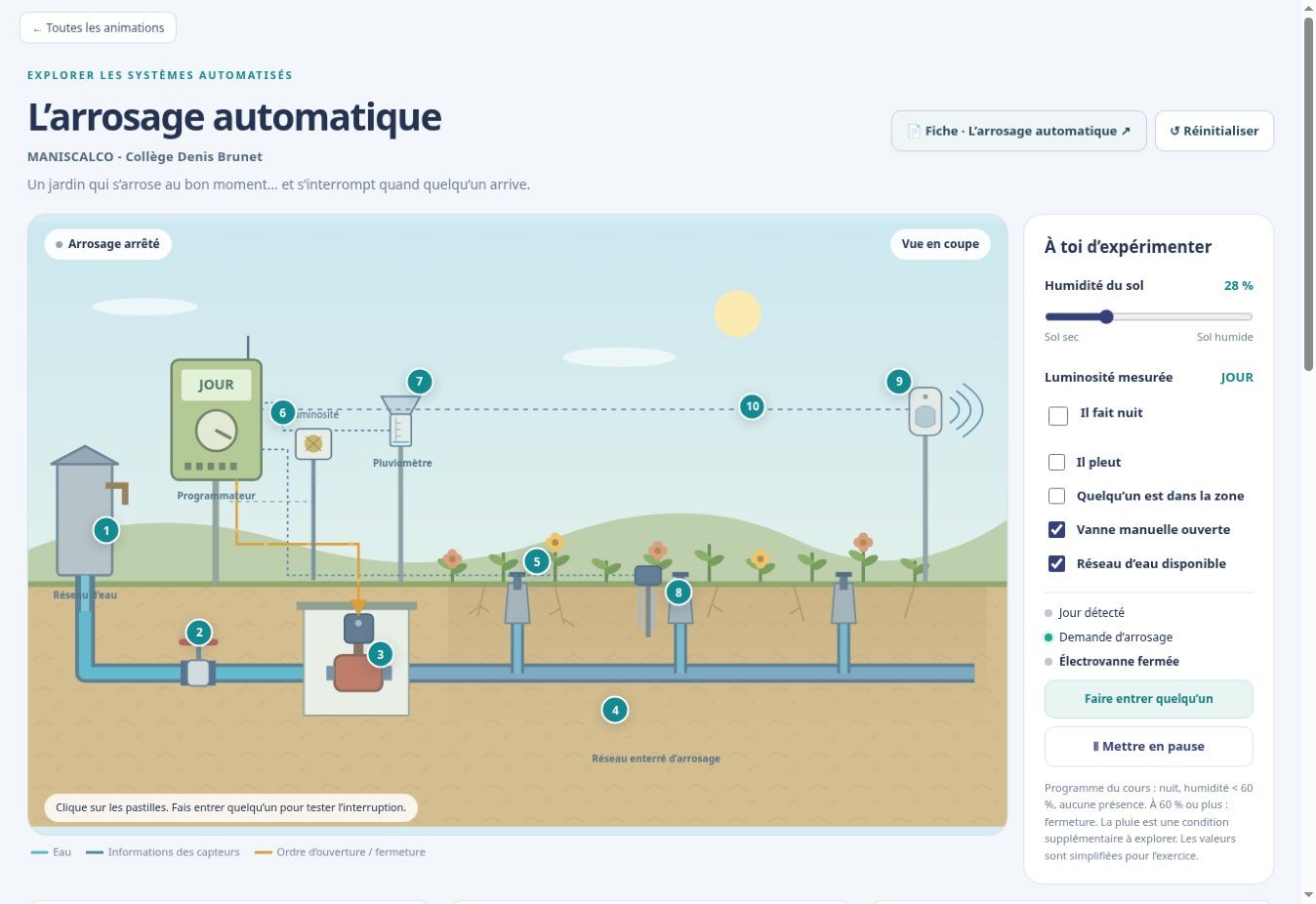Click the 'Jour détecté' status text
Screen dimensions: 1316x904
tap(1091, 613)
